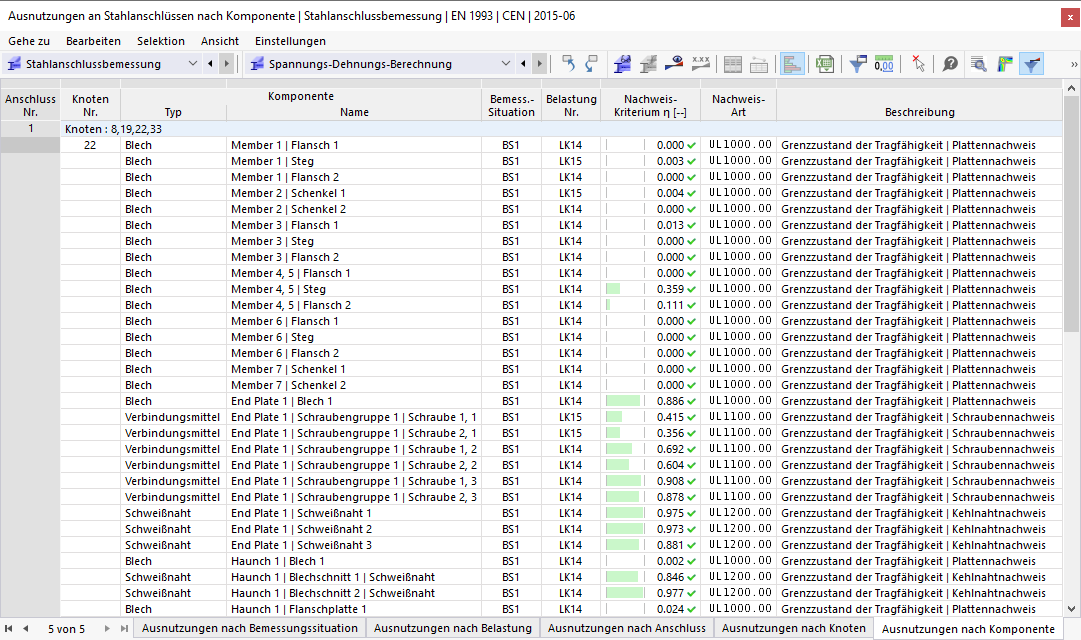Select cell 'End Plate 1 | Blech 1'
Screen dimensions: 1081x640
coord(354,401)
